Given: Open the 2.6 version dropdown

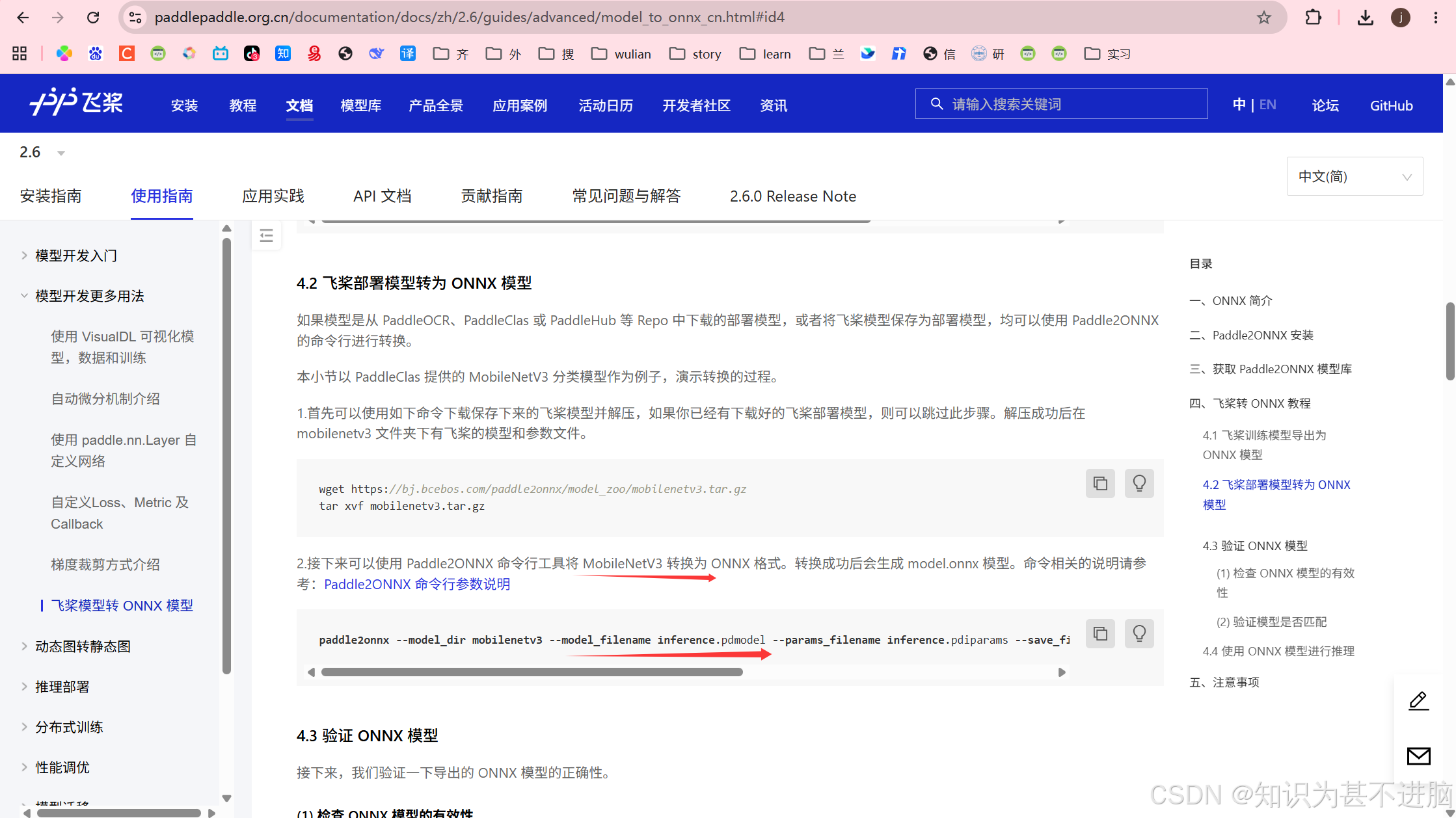Looking at the screenshot, I should (42, 152).
